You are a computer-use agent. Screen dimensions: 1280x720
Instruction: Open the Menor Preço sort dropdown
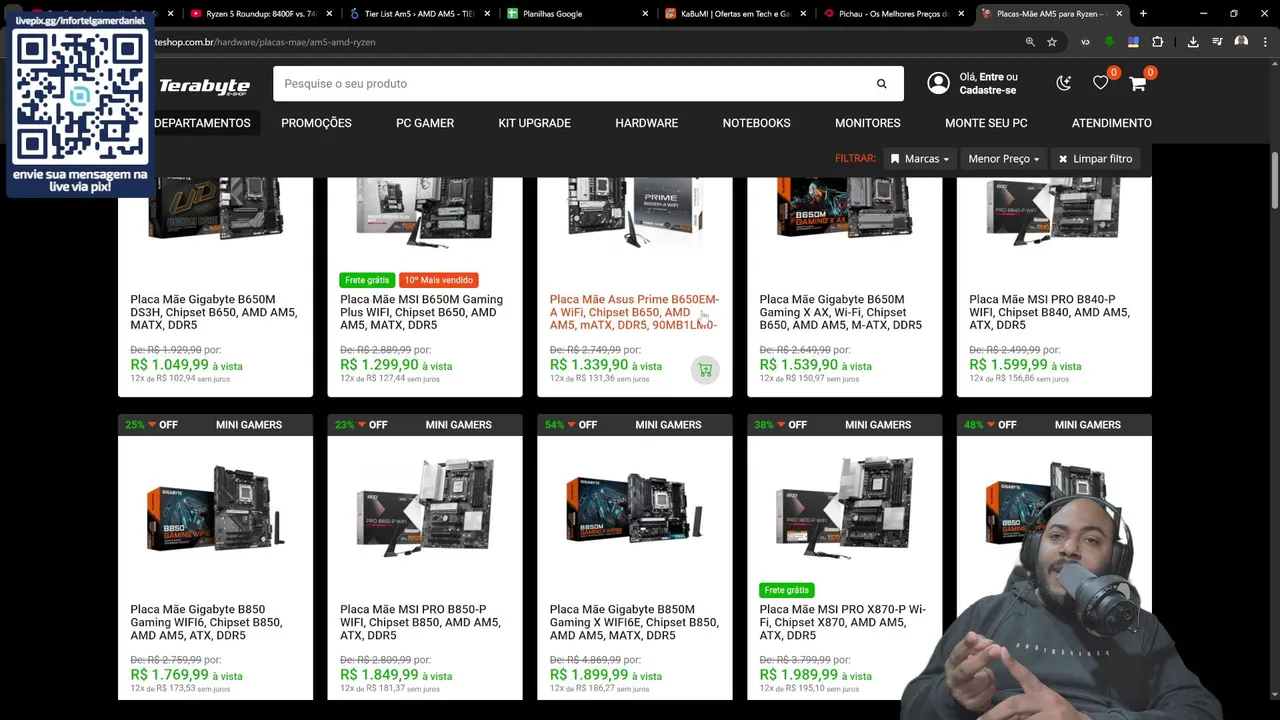[1003, 159]
